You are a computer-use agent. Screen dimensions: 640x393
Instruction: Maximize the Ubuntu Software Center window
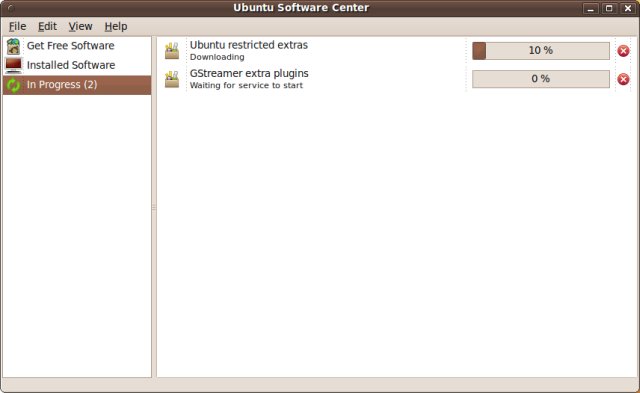coord(609,9)
